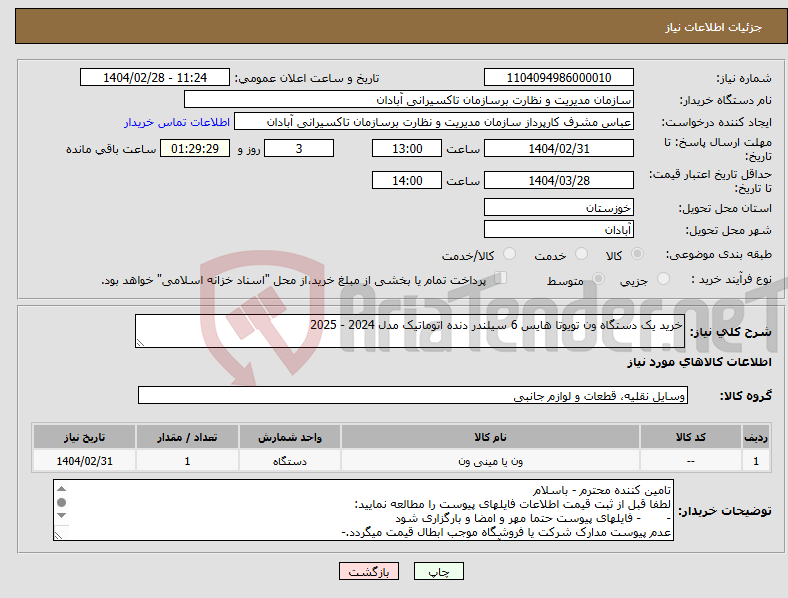Click the price validity date 1404/03/28 field

coord(559,180)
